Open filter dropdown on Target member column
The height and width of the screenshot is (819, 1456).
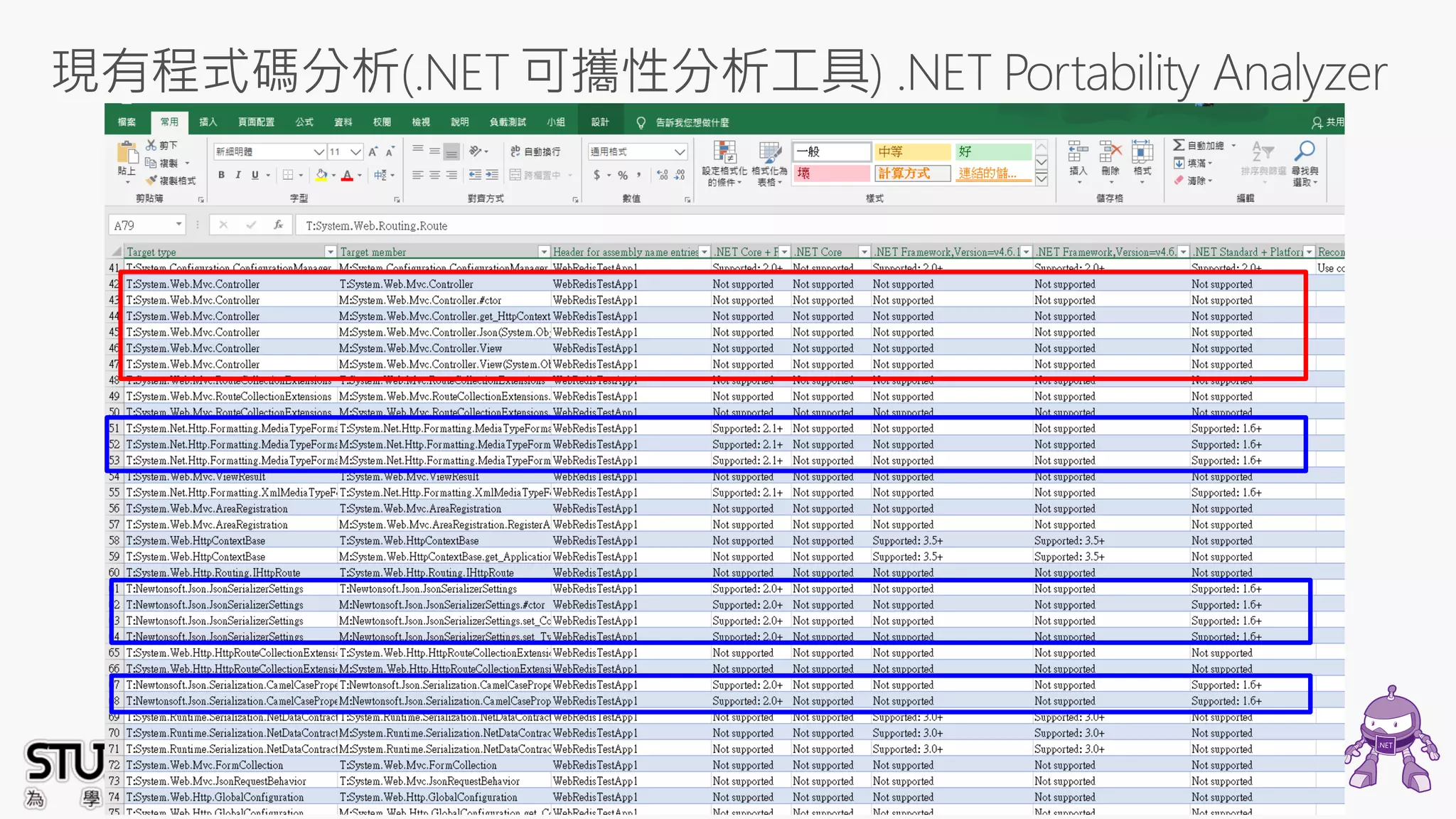544,252
